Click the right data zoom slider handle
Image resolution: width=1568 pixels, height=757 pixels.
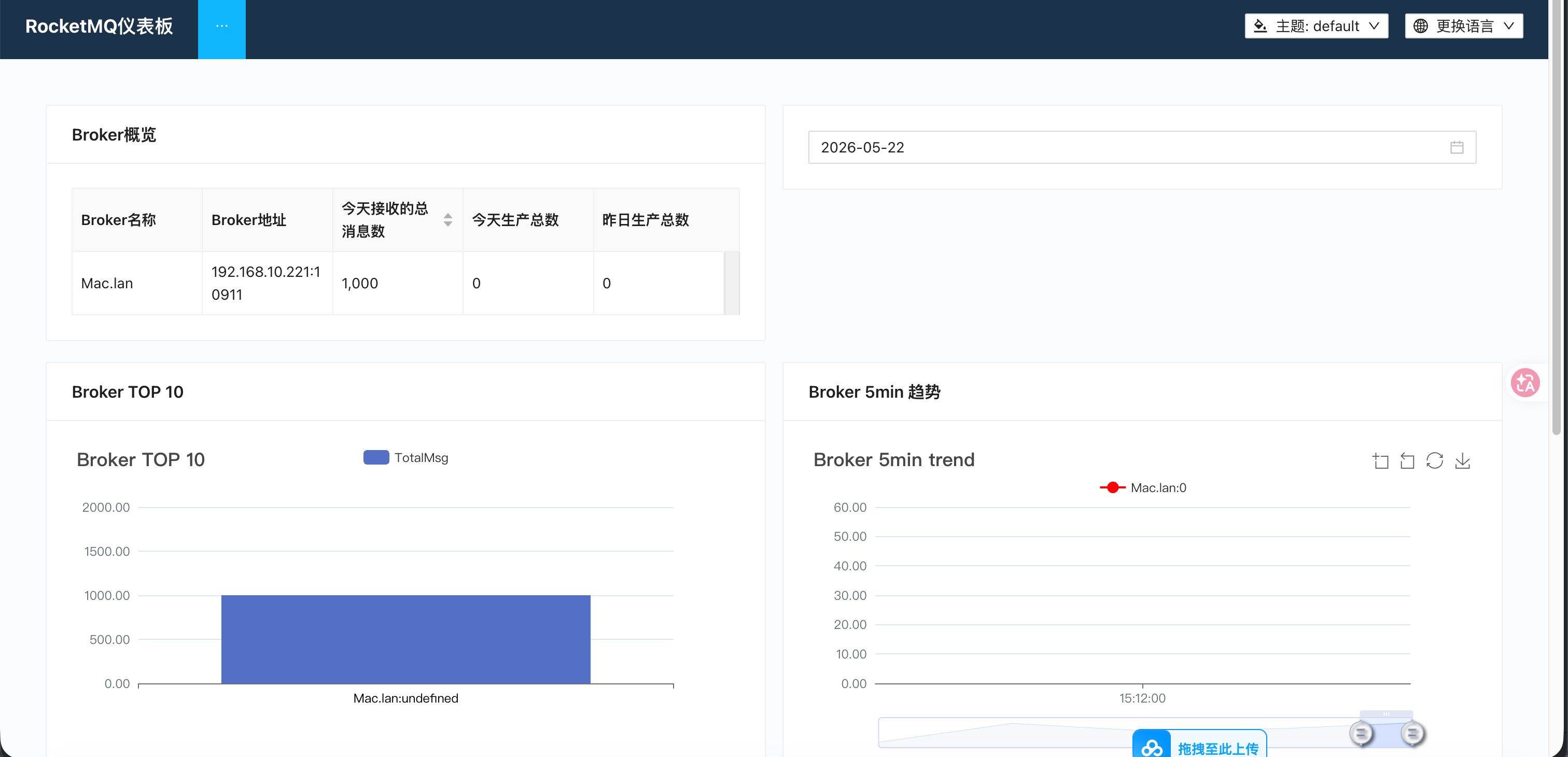pyautogui.click(x=1412, y=733)
